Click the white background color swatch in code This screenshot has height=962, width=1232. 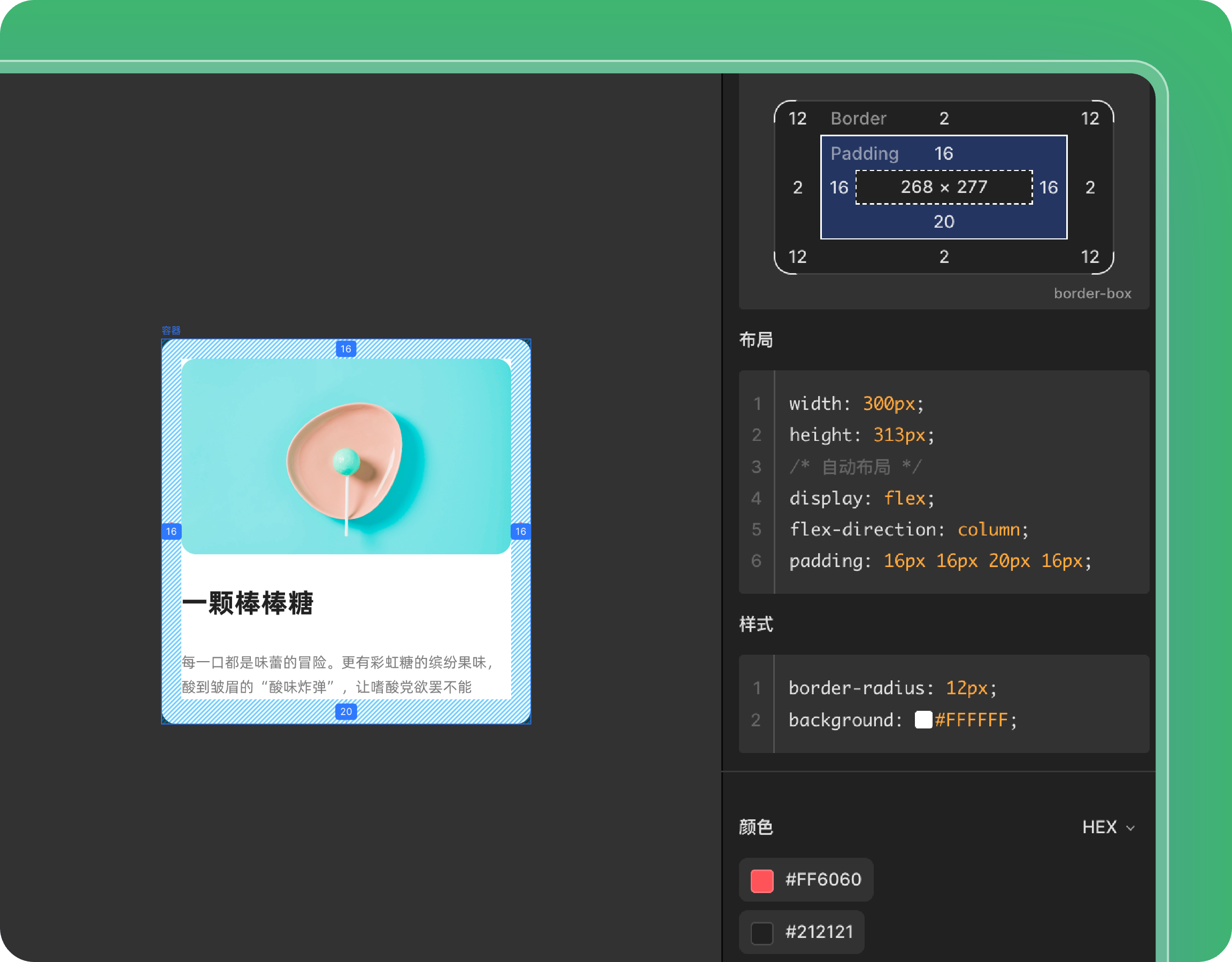click(923, 719)
